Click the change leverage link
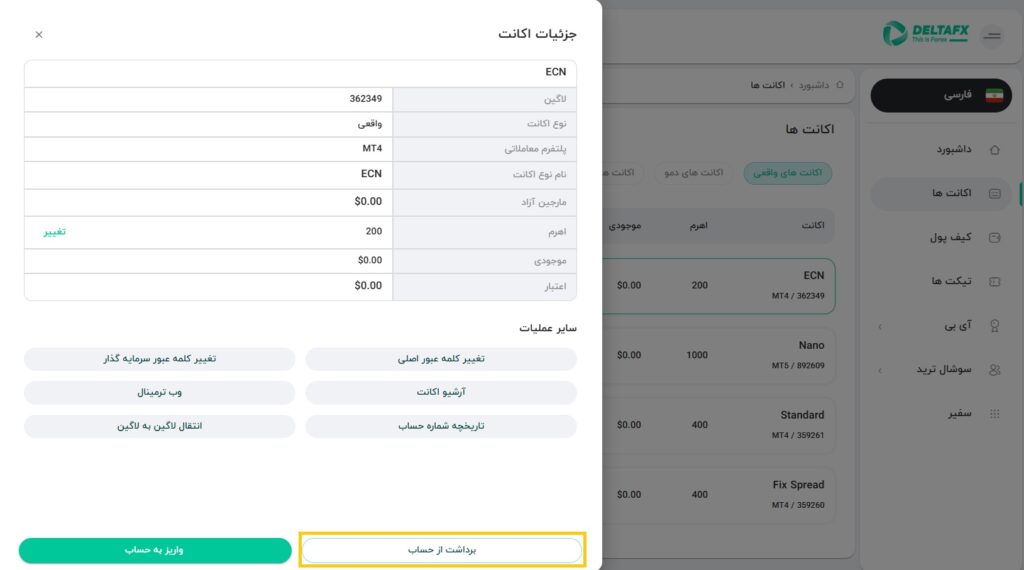This screenshot has height=570, width=1024. pyautogui.click(x=54, y=232)
